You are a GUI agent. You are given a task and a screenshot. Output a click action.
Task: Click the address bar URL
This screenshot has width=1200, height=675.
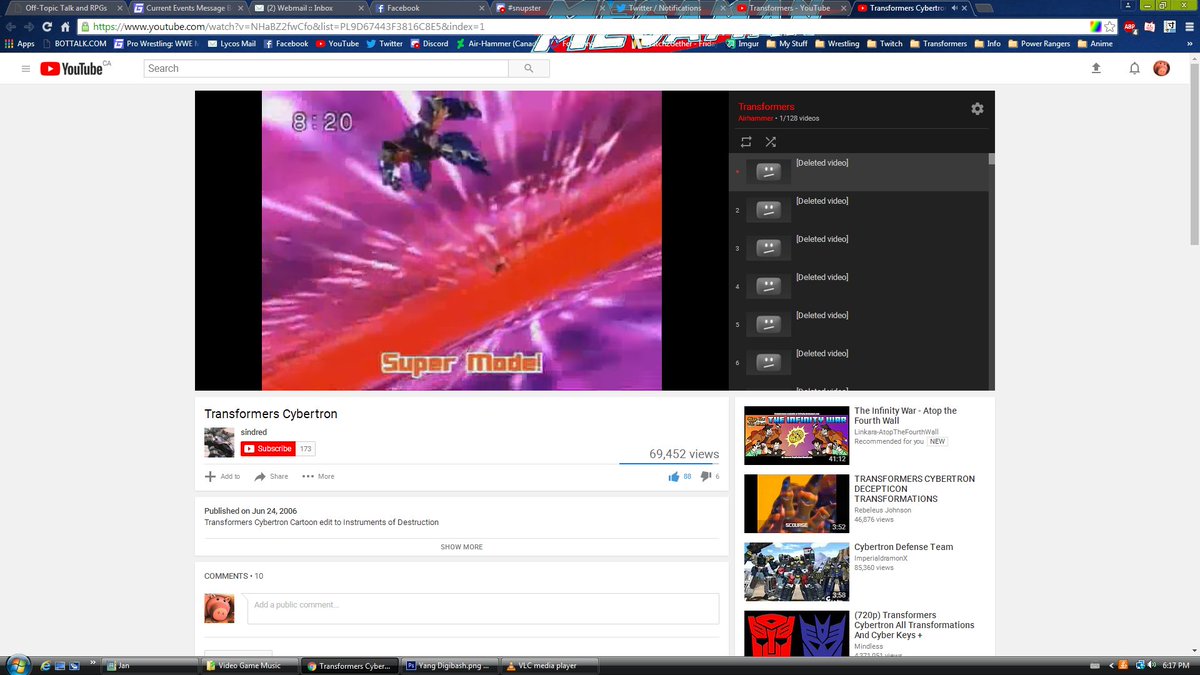tap(290, 27)
